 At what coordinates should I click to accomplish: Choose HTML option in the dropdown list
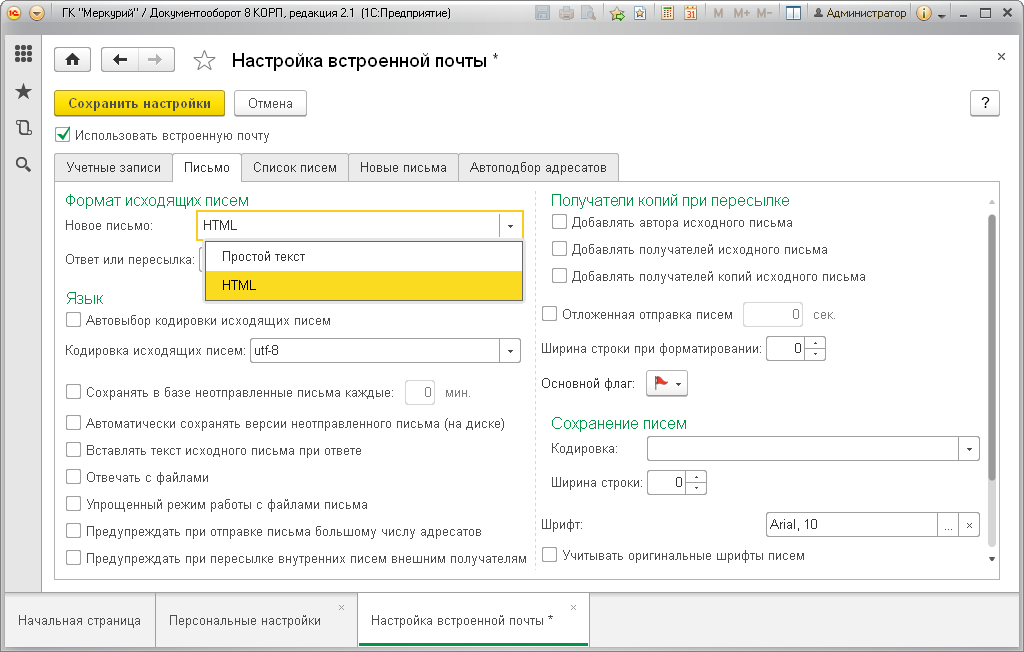[364, 285]
